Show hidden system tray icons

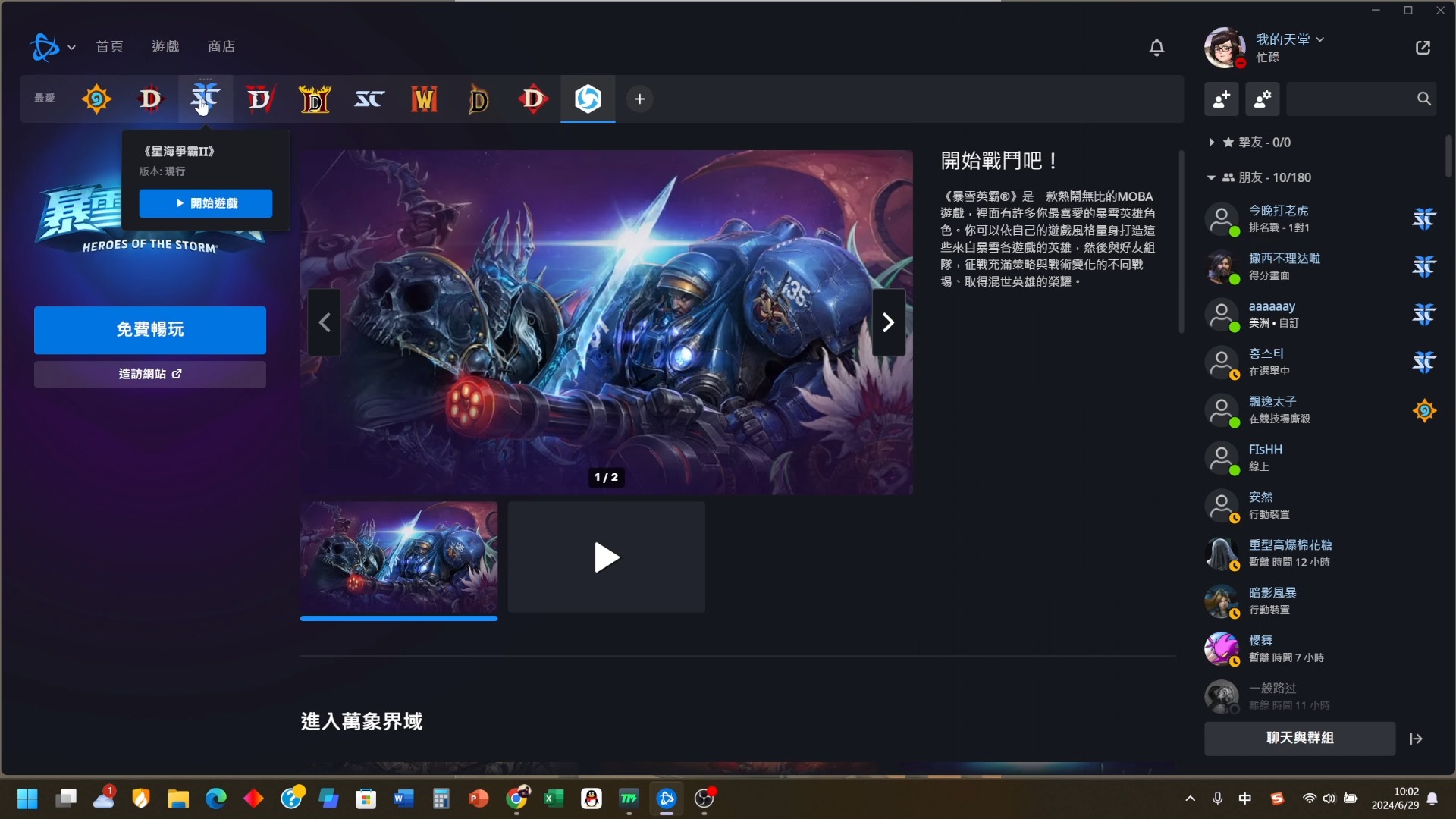[x=1190, y=799]
